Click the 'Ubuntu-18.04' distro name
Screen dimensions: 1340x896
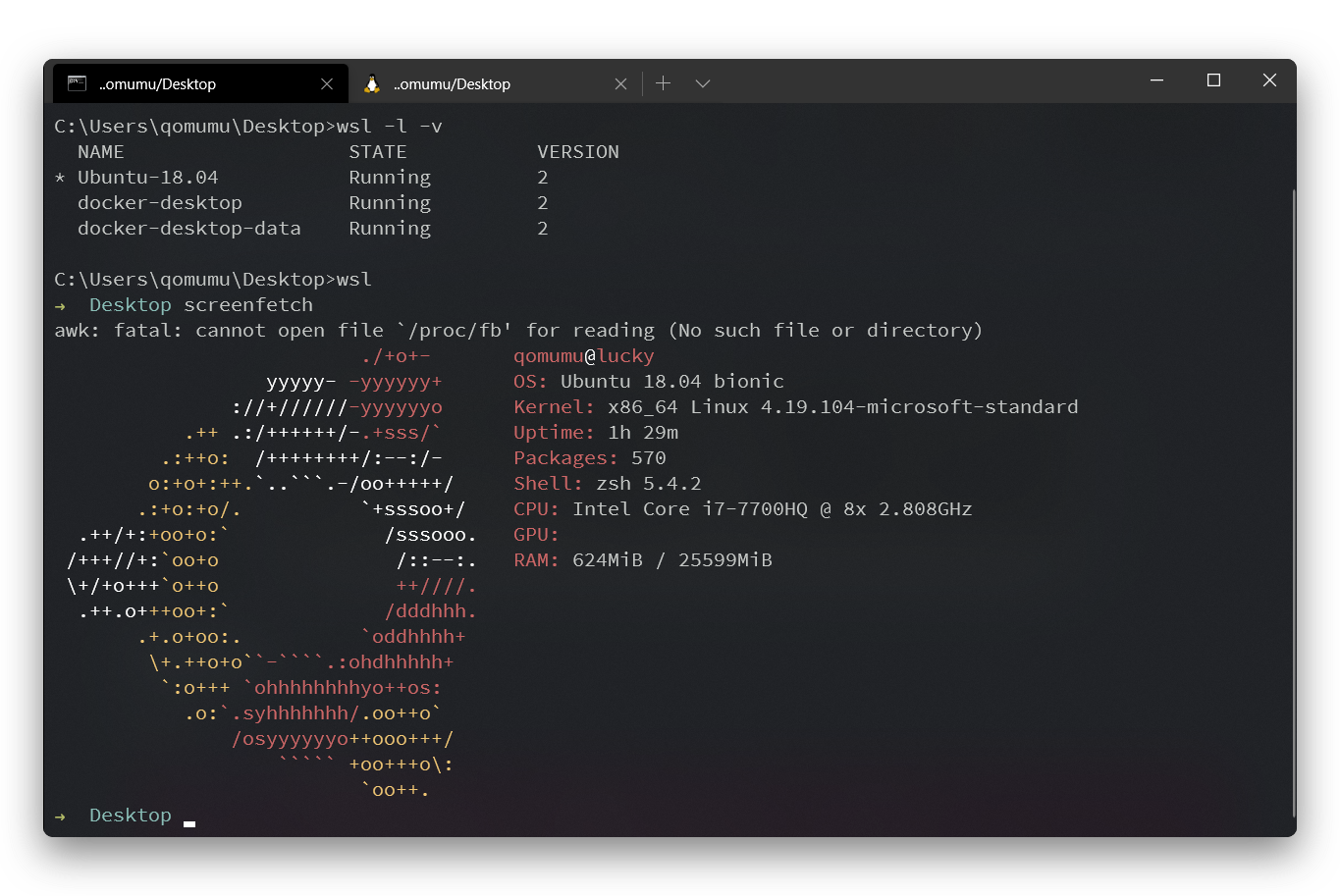click(148, 178)
